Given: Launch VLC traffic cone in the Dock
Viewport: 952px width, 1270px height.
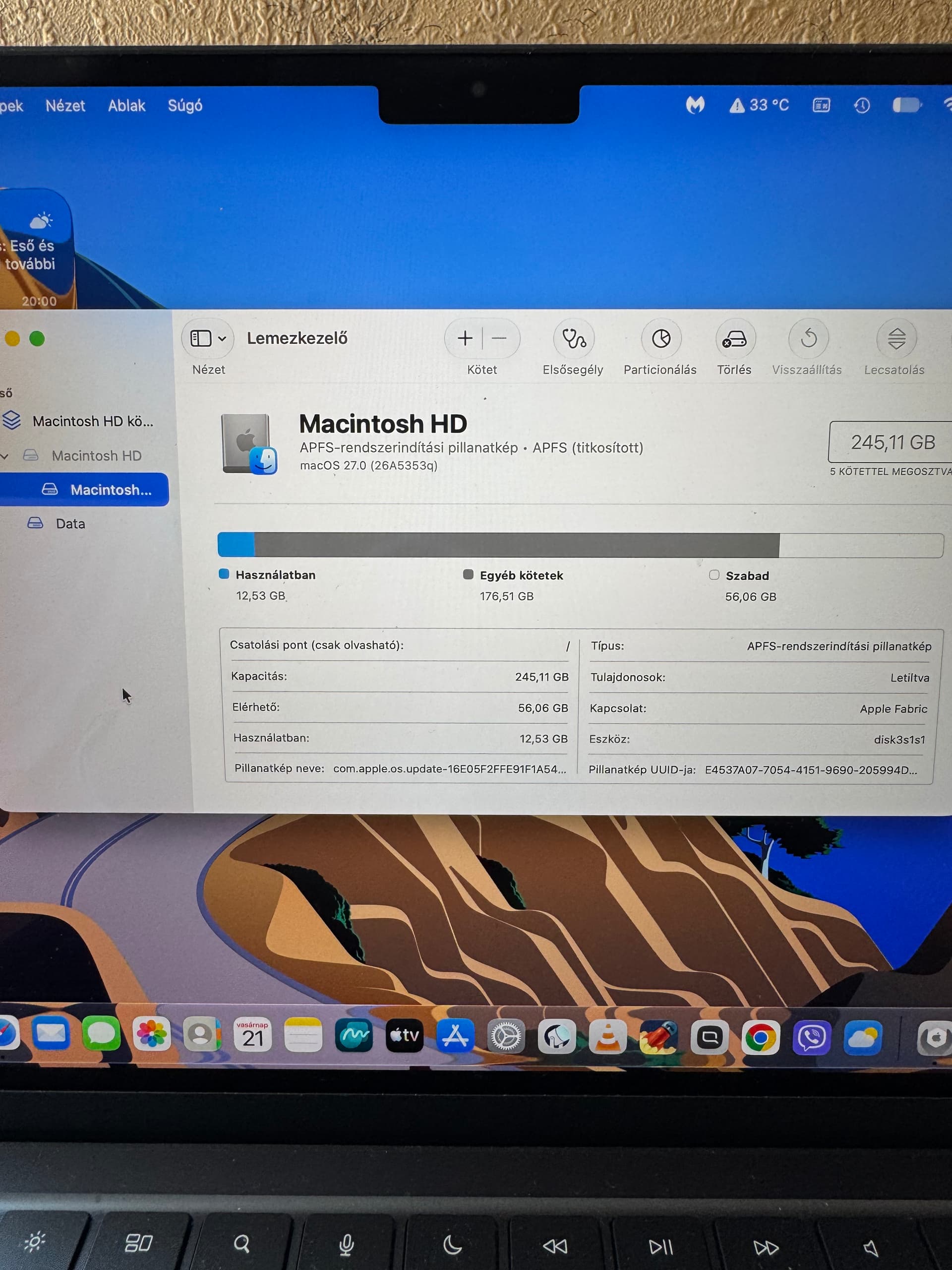Looking at the screenshot, I should (608, 1037).
